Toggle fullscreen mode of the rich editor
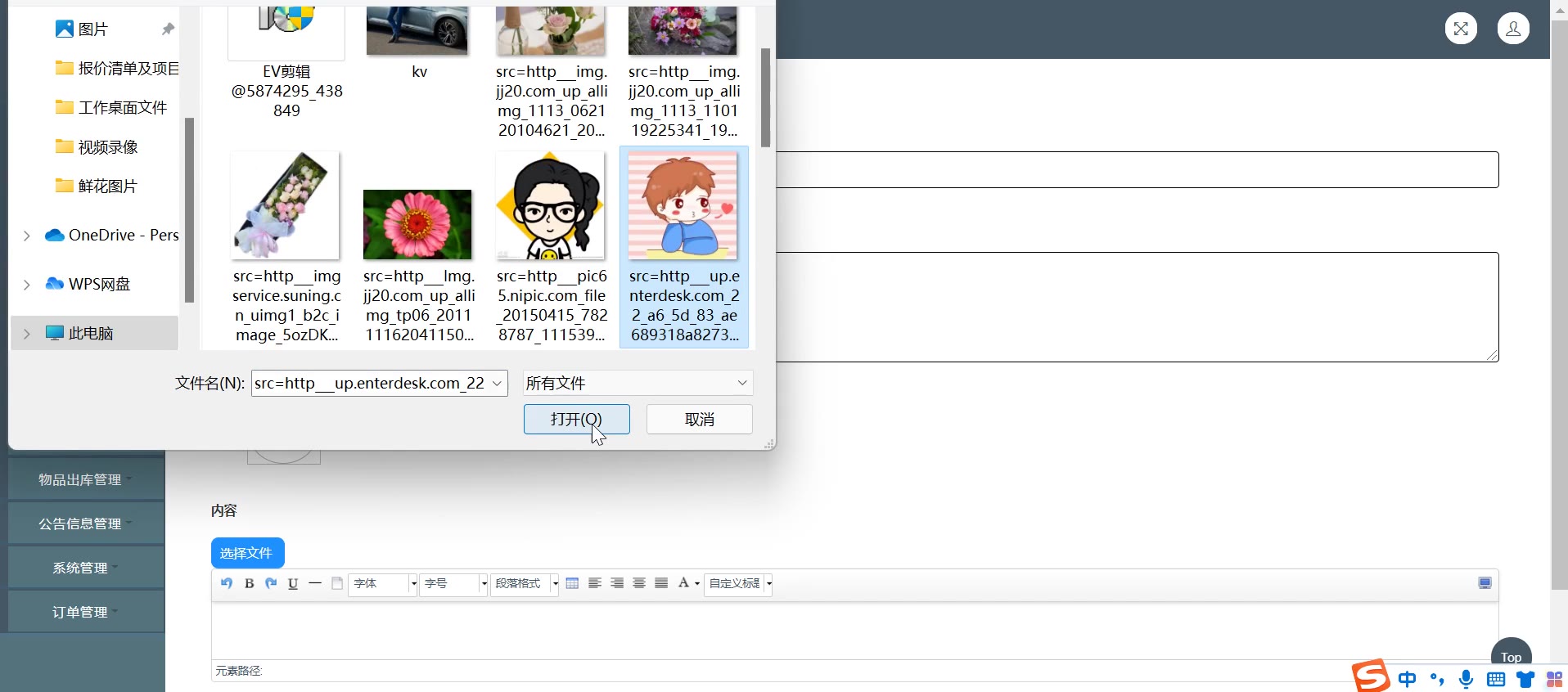This screenshot has height=692, width=1568. tap(1485, 583)
